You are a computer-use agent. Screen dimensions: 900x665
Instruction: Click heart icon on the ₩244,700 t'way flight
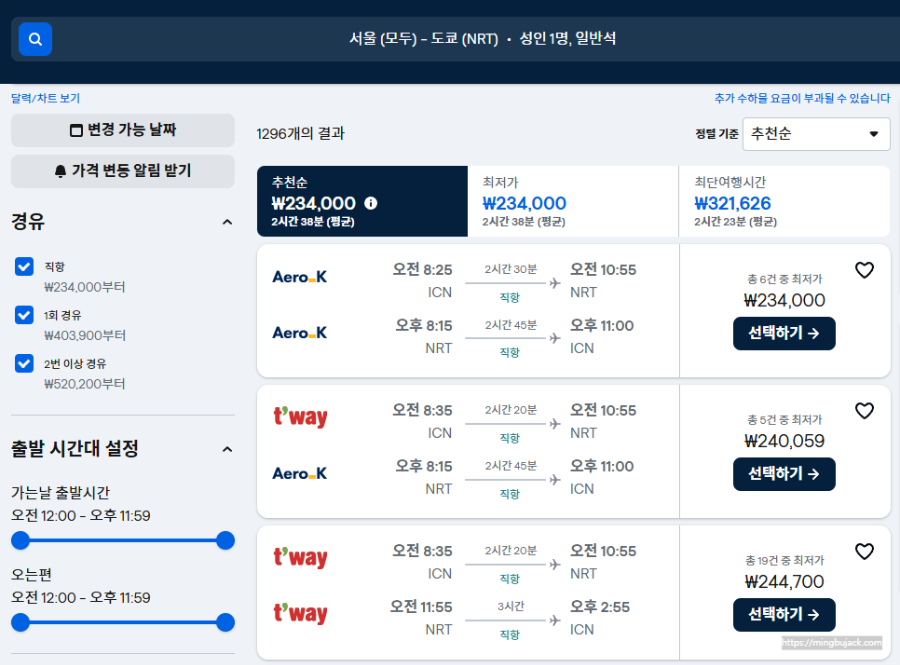(864, 551)
